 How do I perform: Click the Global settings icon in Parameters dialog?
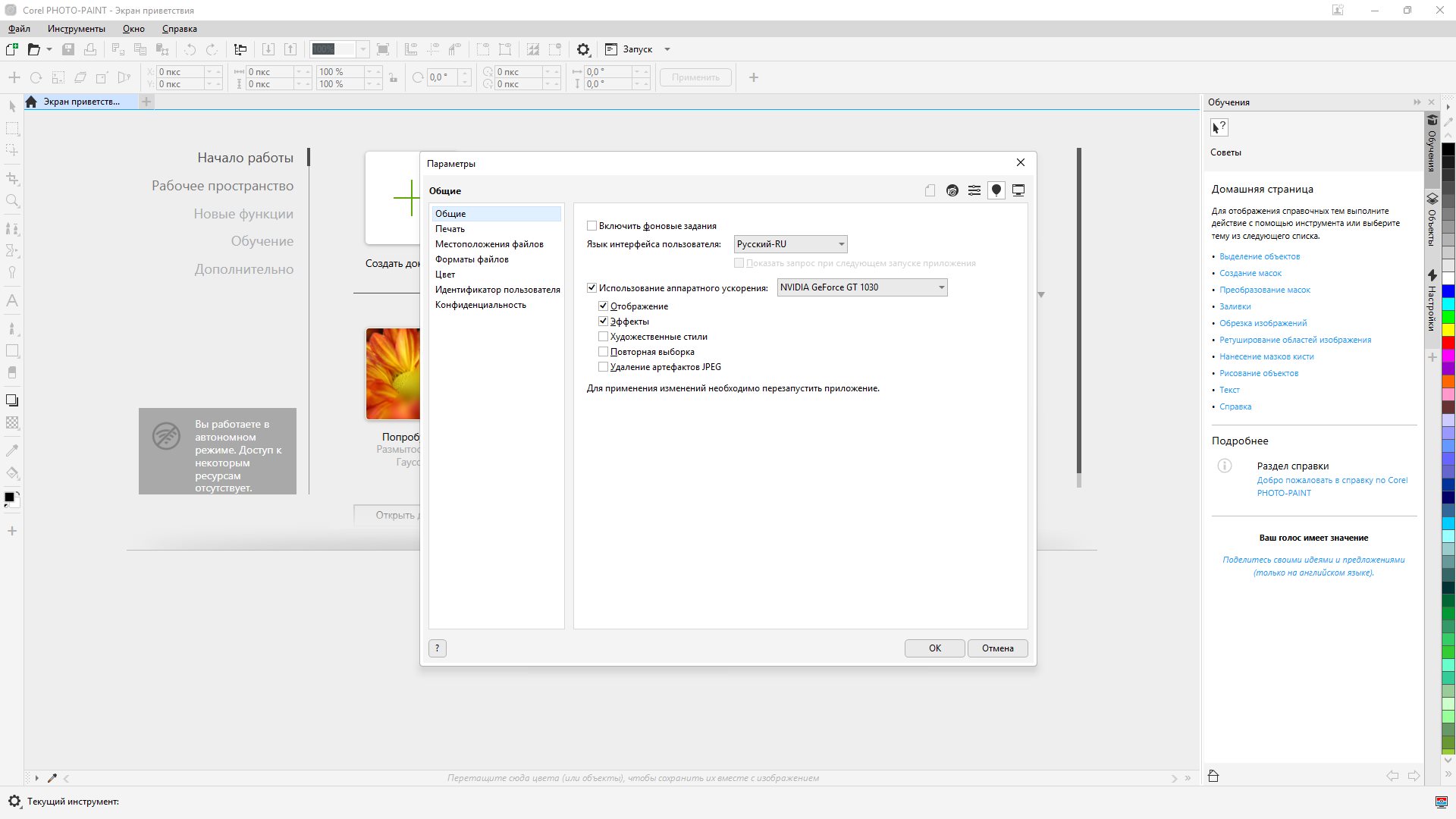[x=996, y=190]
